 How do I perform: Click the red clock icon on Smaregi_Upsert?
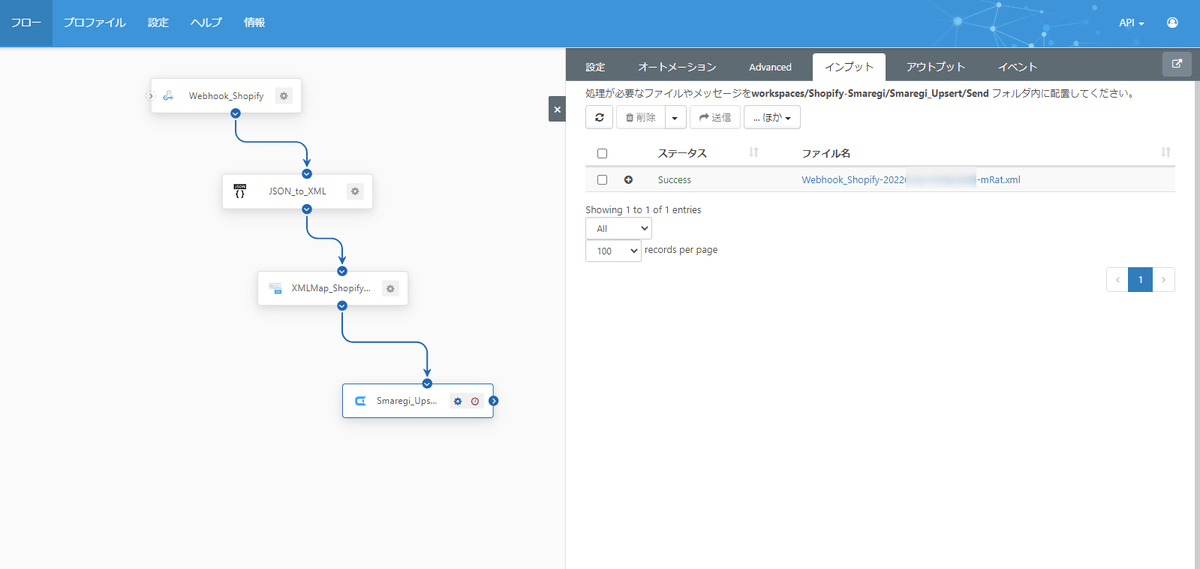pos(475,401)
